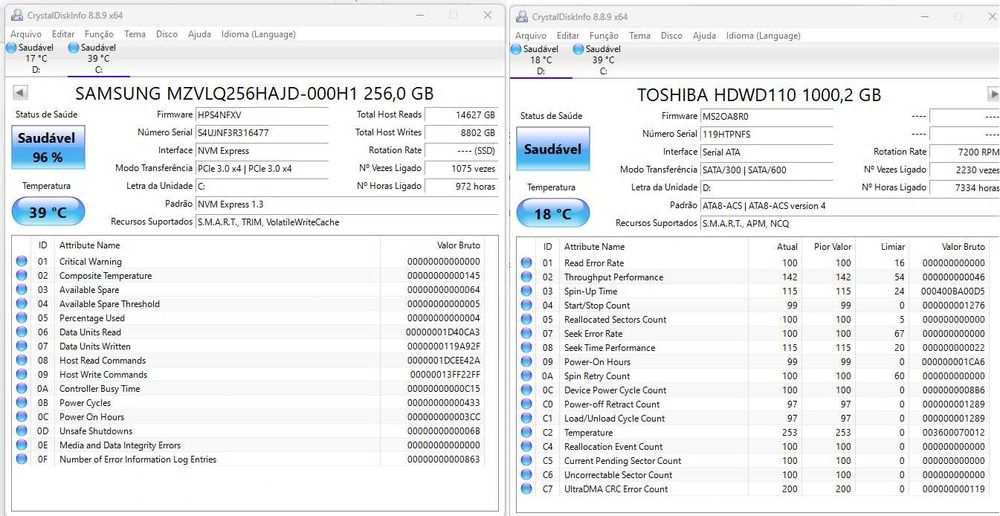
Task: Click Rotation Rate value 7200 RPM
Action: [x=964, y=152]
